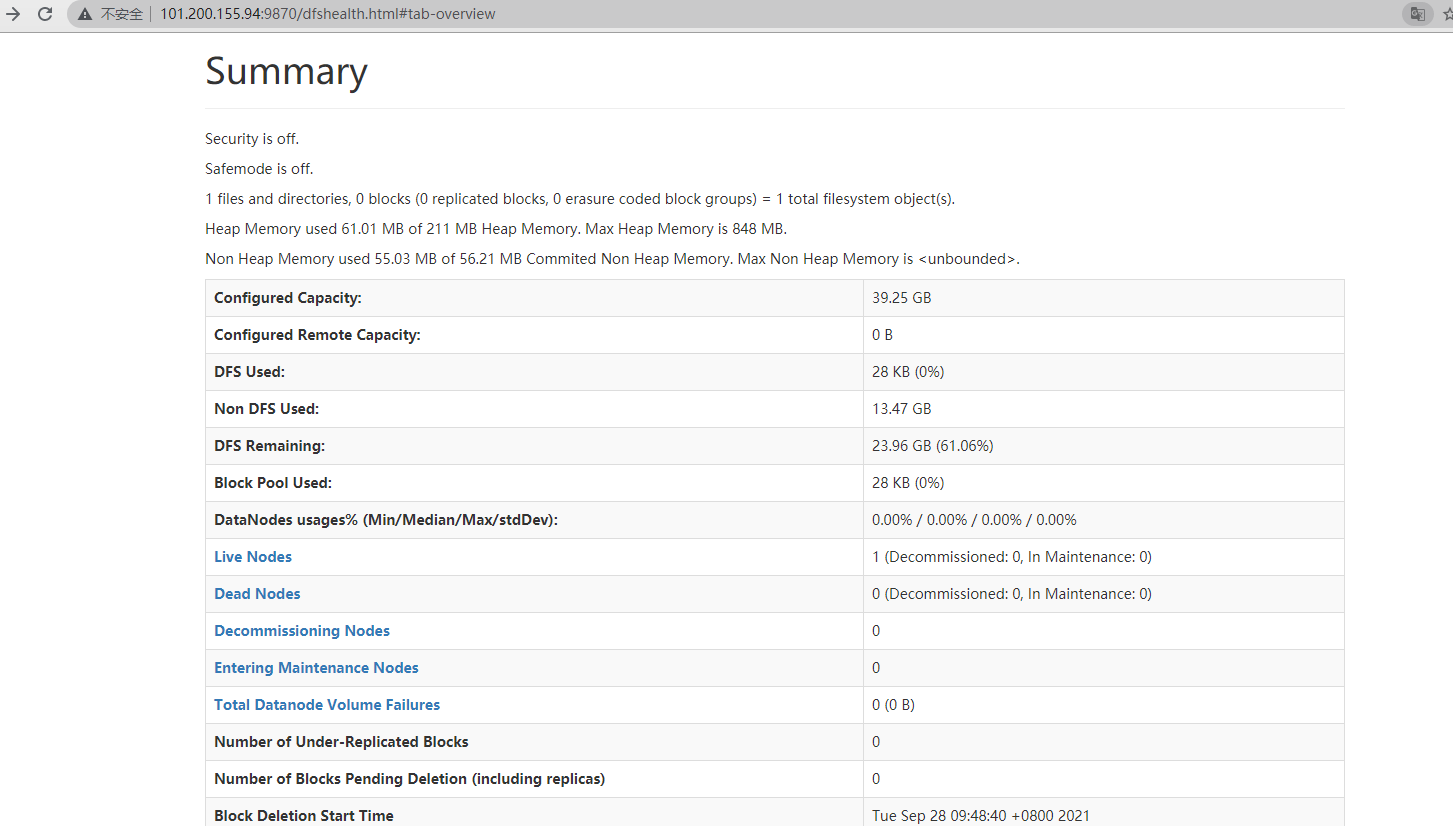1453x826 pixels.
Task: Click the Non DFS Used label
Action: (x=266, y=409)
